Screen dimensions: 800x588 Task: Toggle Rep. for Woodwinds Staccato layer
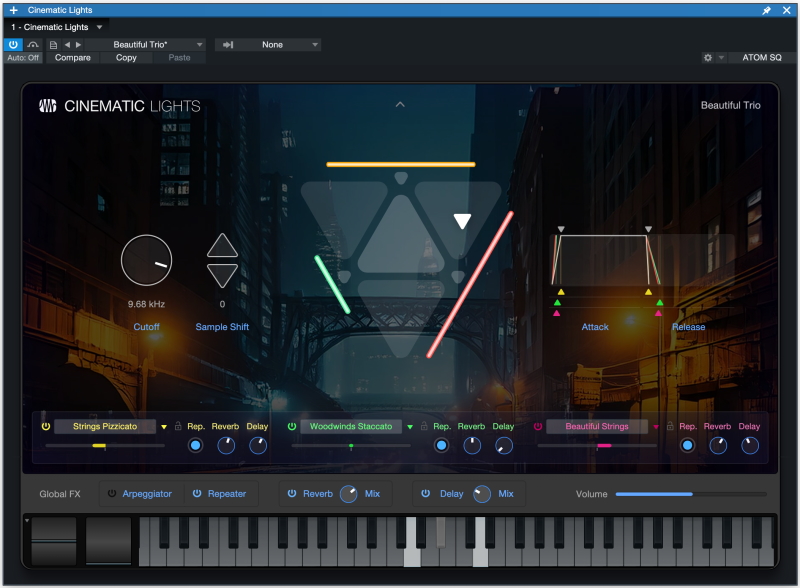441,446
